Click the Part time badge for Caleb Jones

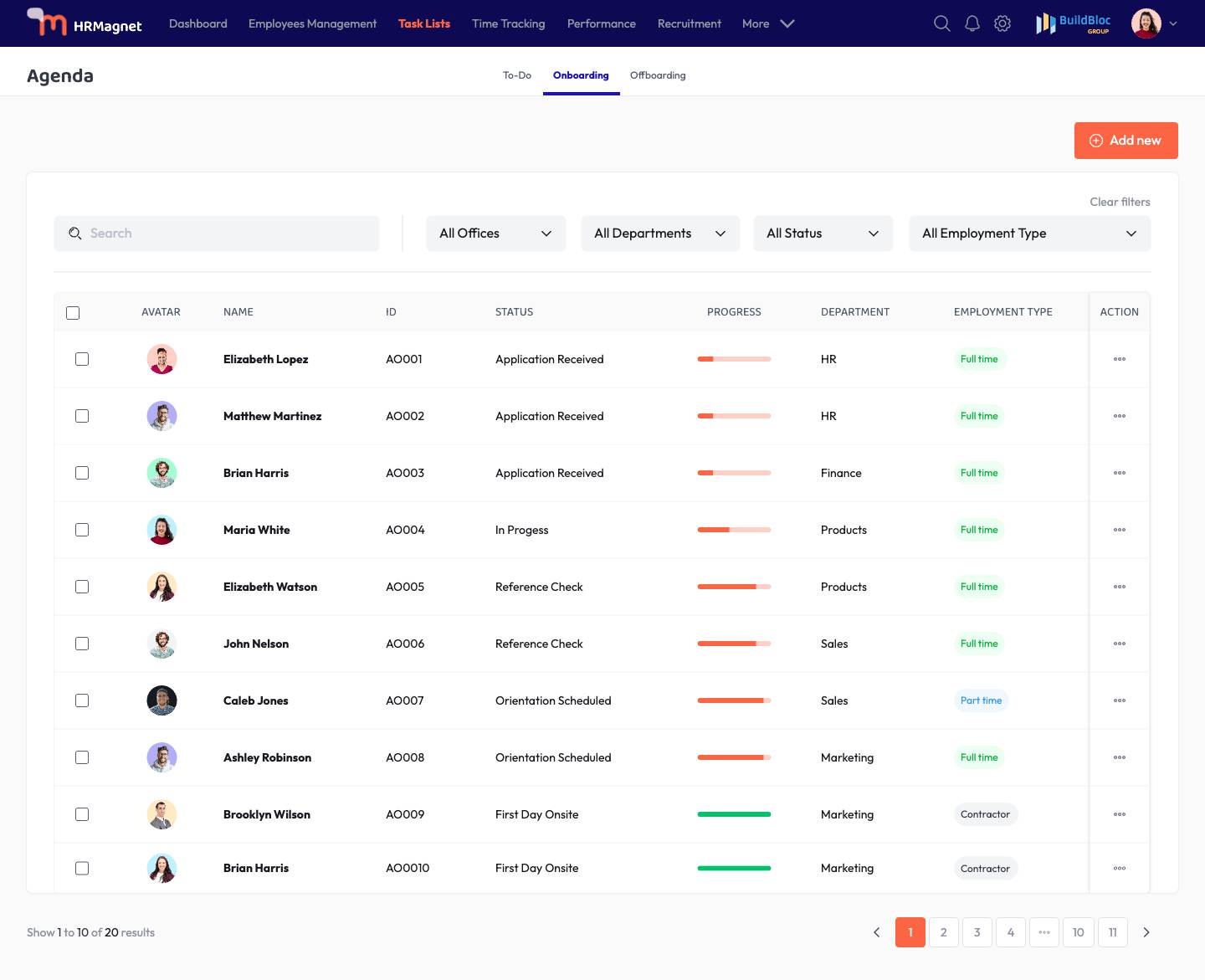[981, 700]
